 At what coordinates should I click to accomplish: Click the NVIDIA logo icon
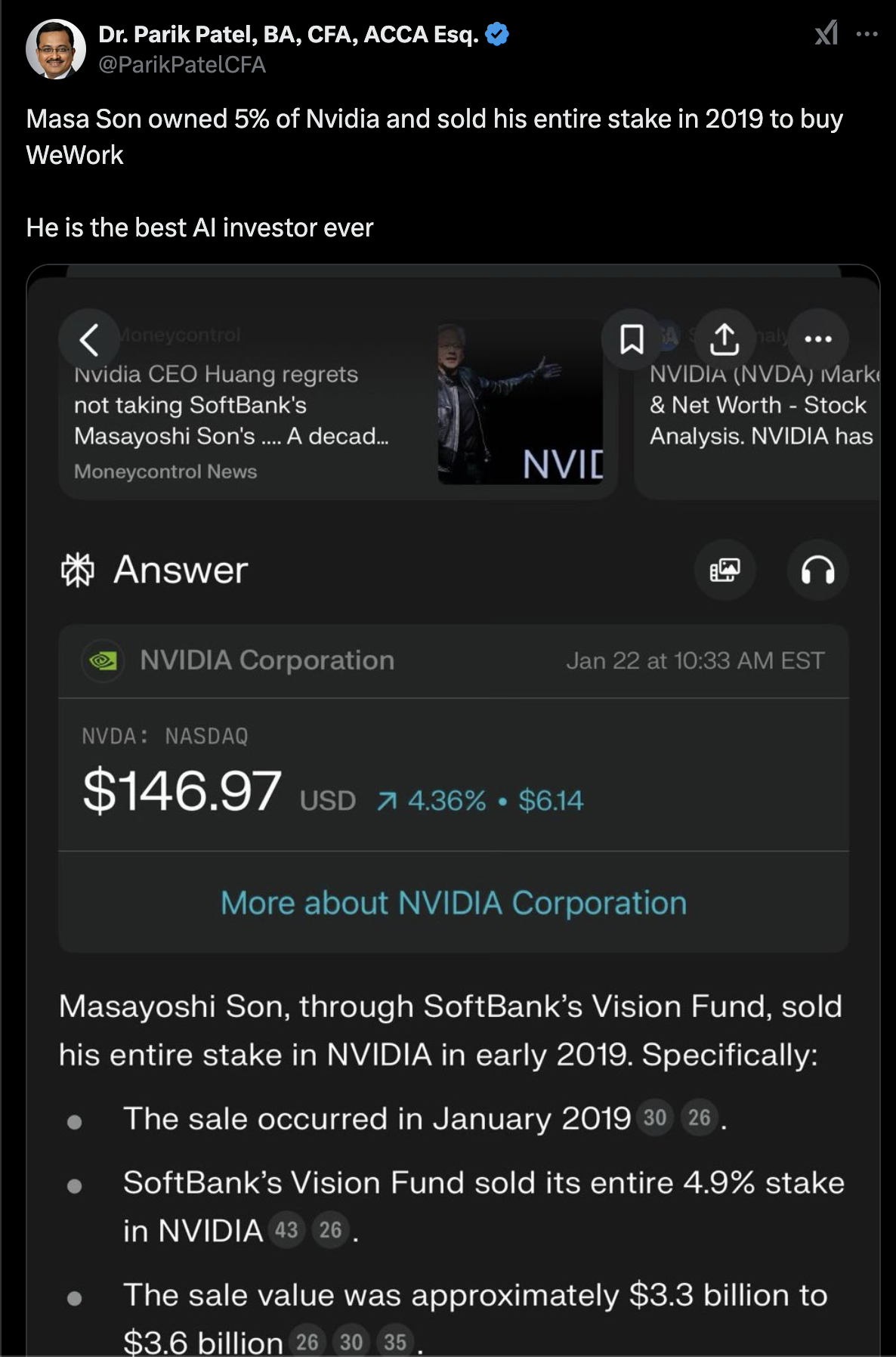pos(103,661)
